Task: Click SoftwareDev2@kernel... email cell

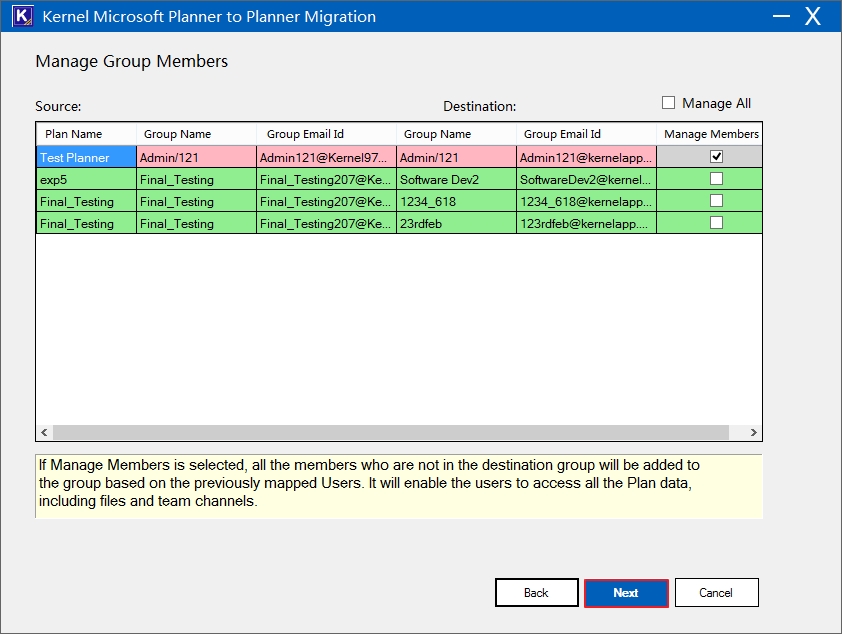Action: pyautogui.click(x=586, y=179)
